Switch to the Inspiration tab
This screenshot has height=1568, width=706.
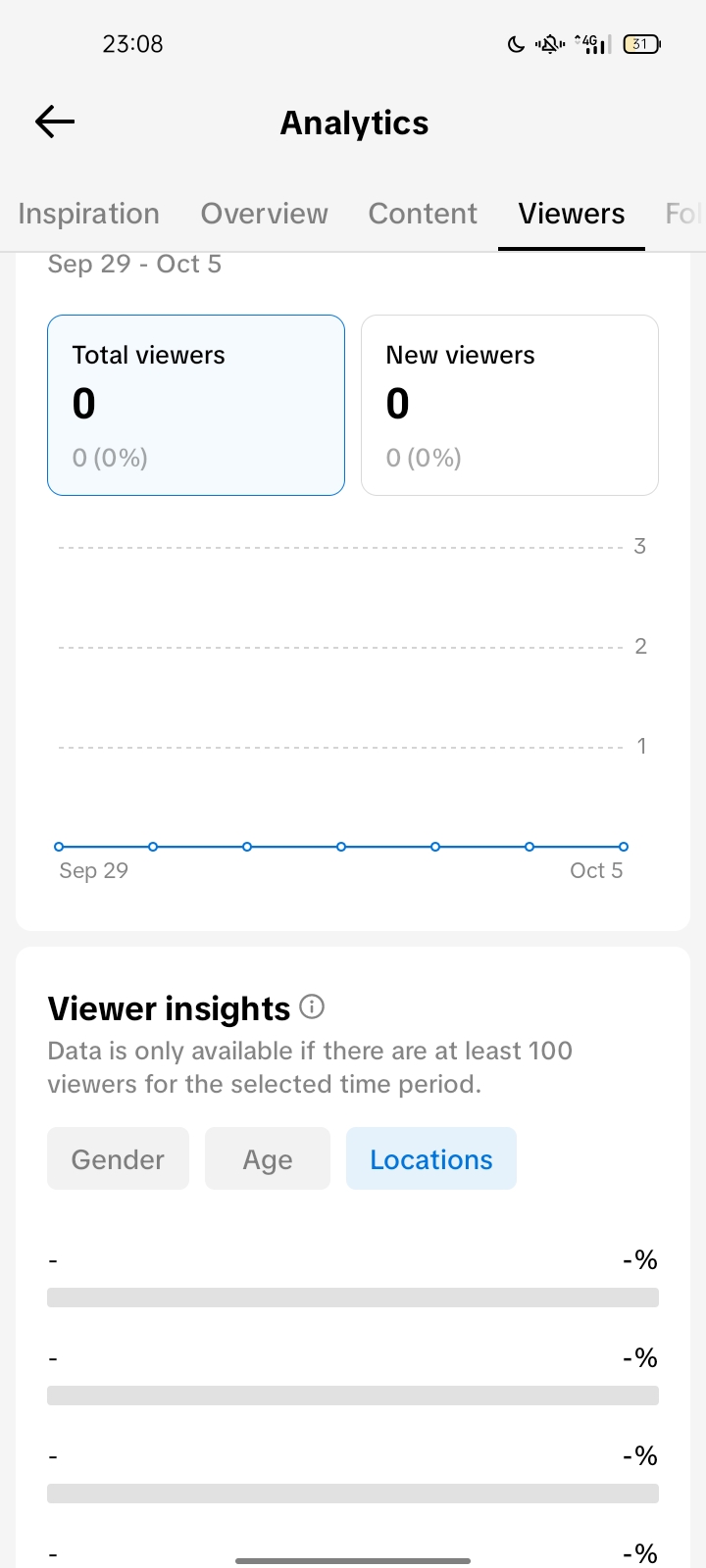click(x=88, y=214)
